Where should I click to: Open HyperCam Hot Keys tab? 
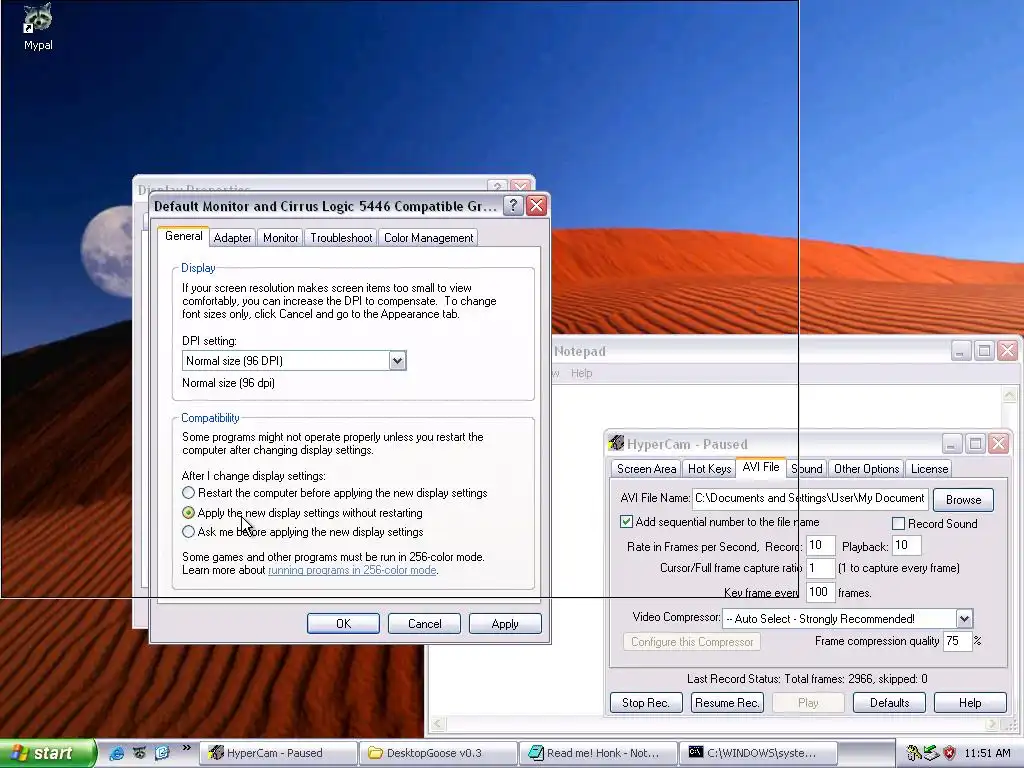pos(709,469)
